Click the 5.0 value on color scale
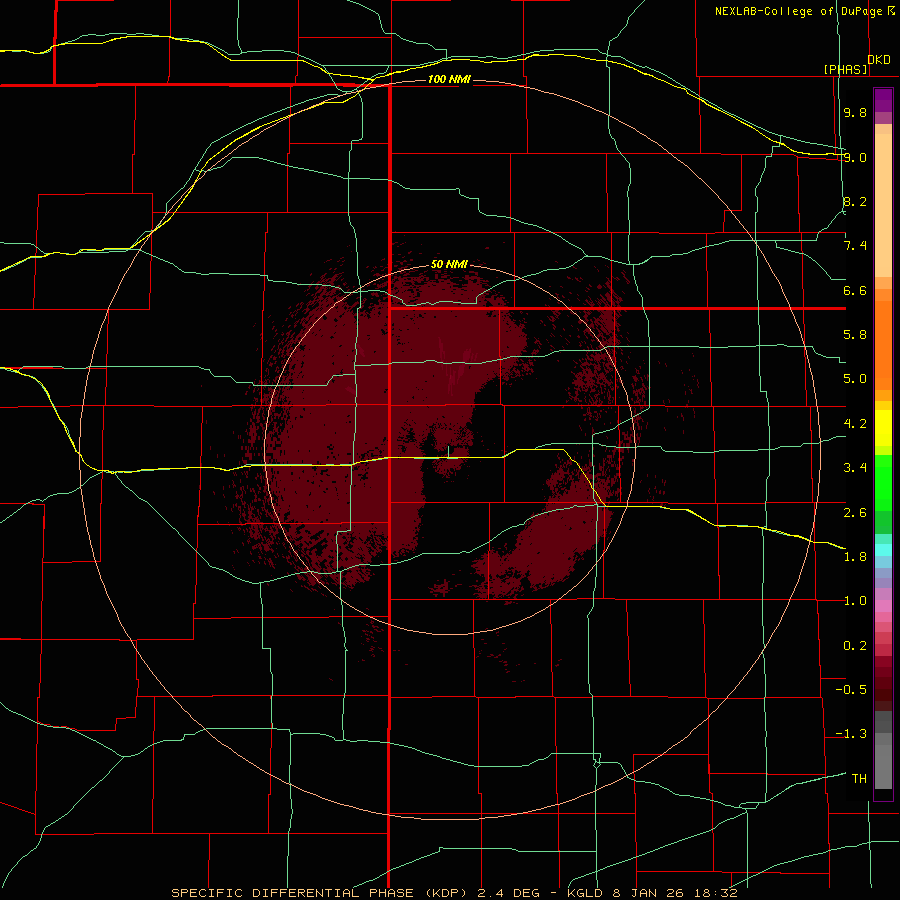This screenshot has height=900, width=900. coord(855,379)
